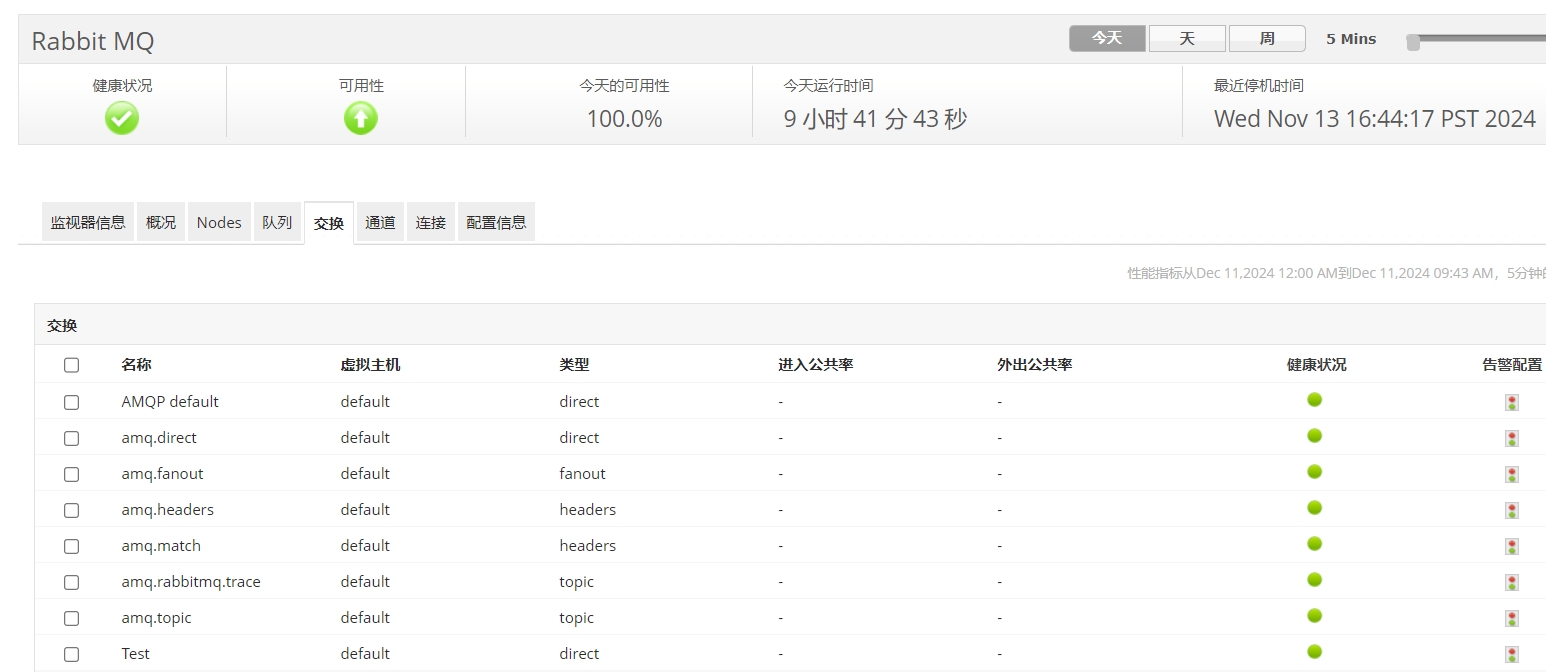1546x672 pixels.
Task: Sort by the 名称 column header
Action: click(x=136, y=365)
